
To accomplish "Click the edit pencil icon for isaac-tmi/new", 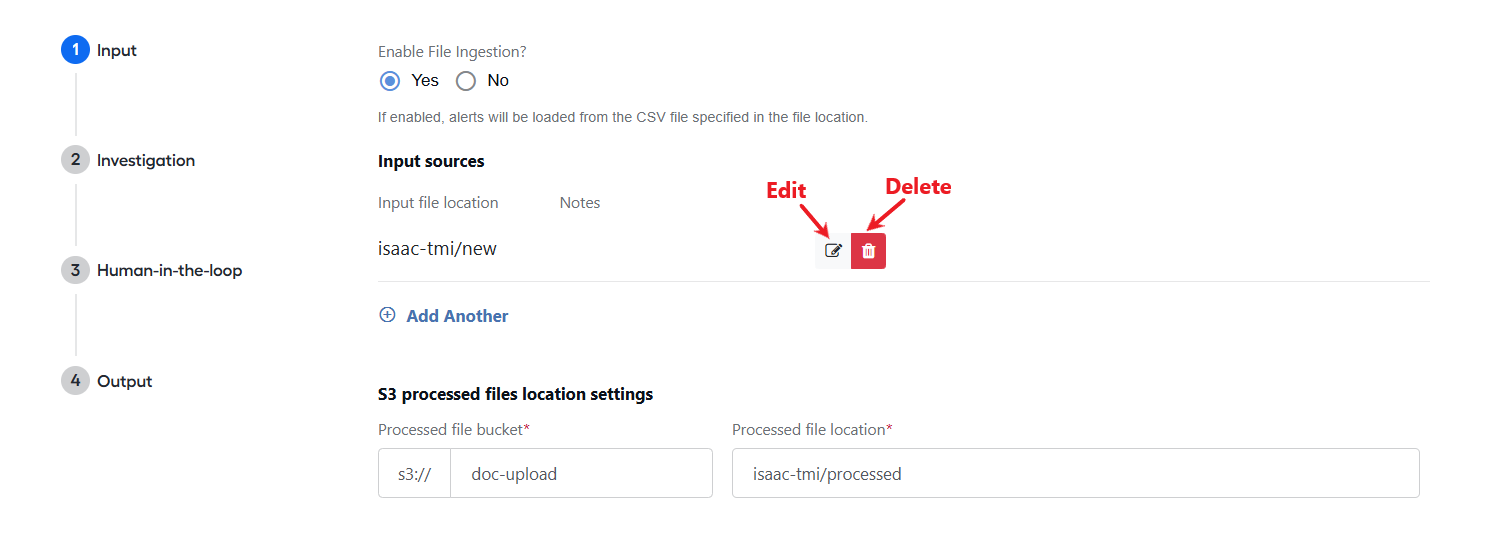I will [x=833, y=251].
